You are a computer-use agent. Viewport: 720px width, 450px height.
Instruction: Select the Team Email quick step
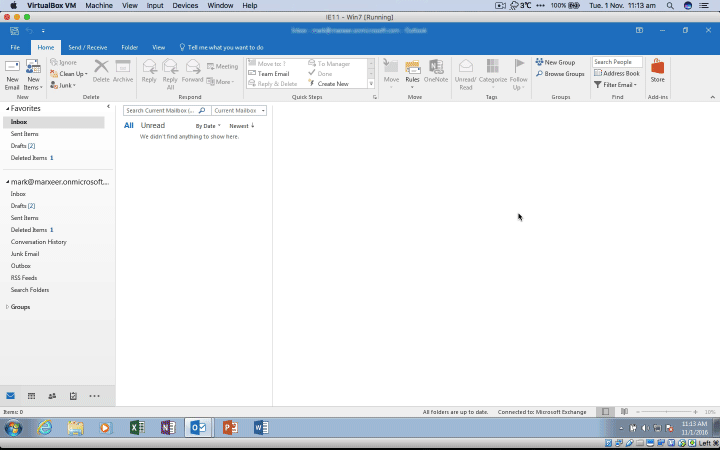pos(269,73)
